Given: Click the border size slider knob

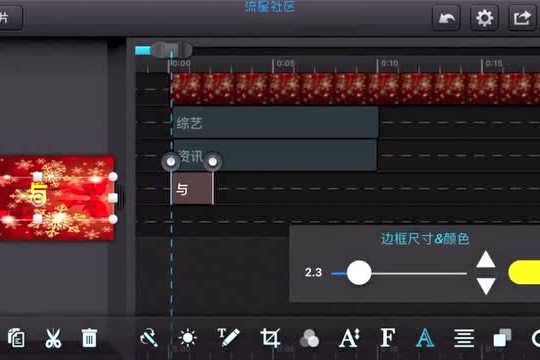Looking at the screenshot, I should pyautogui.click(x=359, y=273).
